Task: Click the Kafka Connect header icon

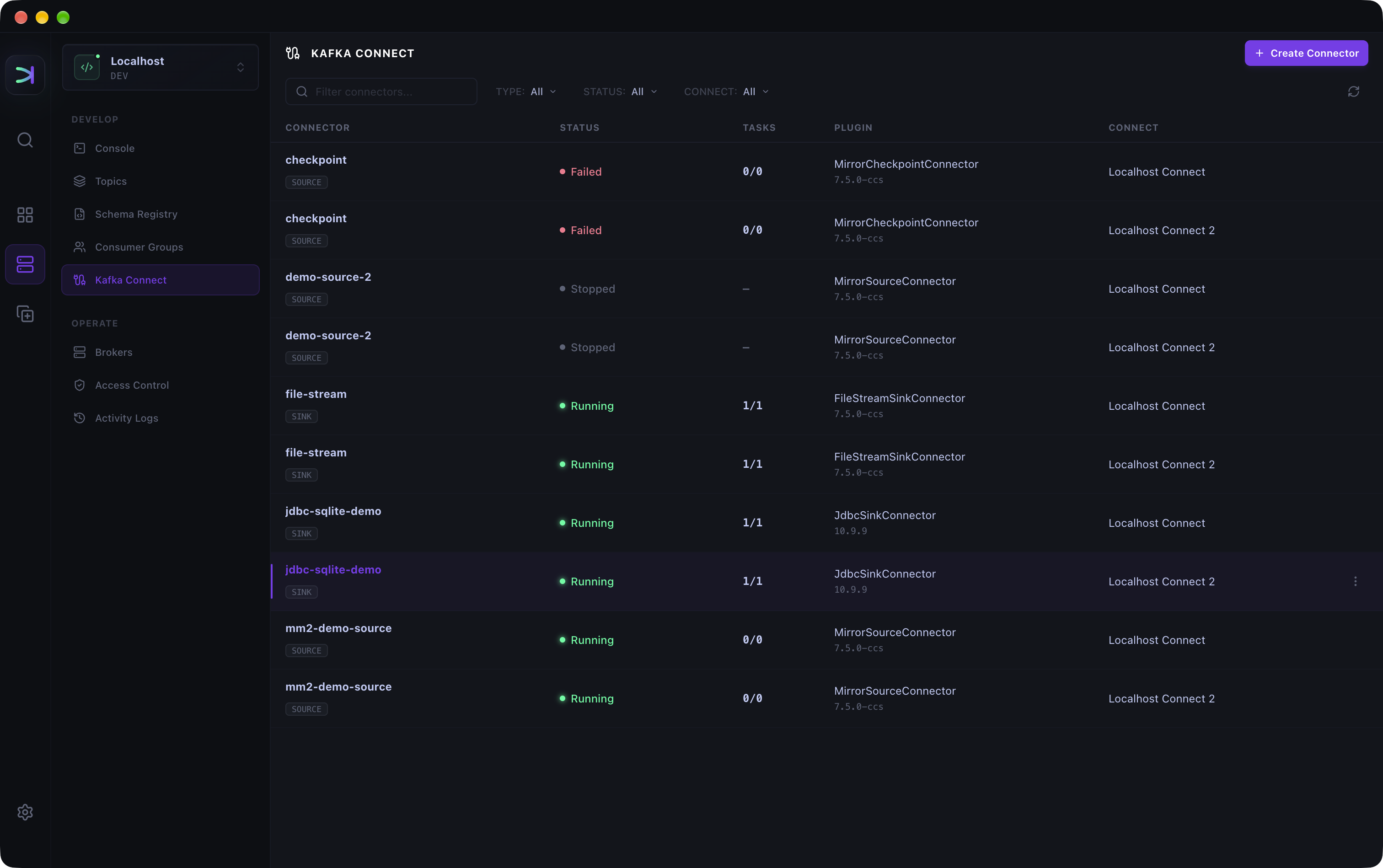Action: click(x=293, y=54)
